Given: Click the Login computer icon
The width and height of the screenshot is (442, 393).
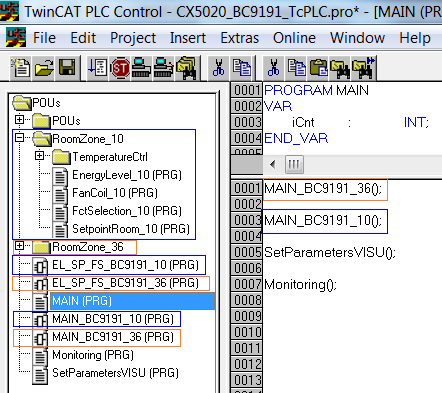Looking at the screenshot, I should pyautogui.click(x=141, y=68).
